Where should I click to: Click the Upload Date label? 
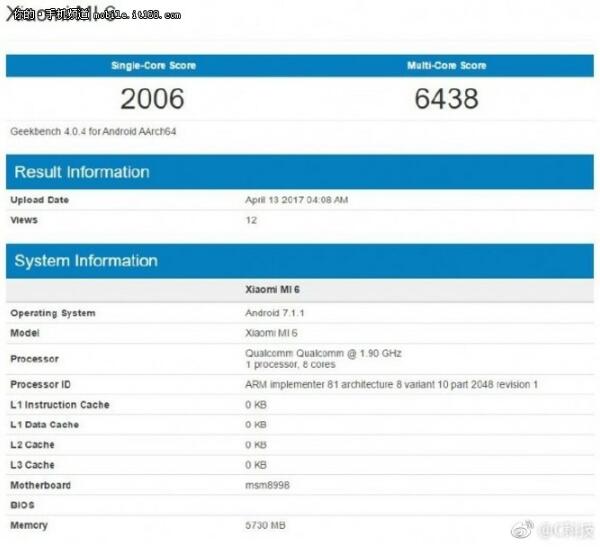coord(39,200)
